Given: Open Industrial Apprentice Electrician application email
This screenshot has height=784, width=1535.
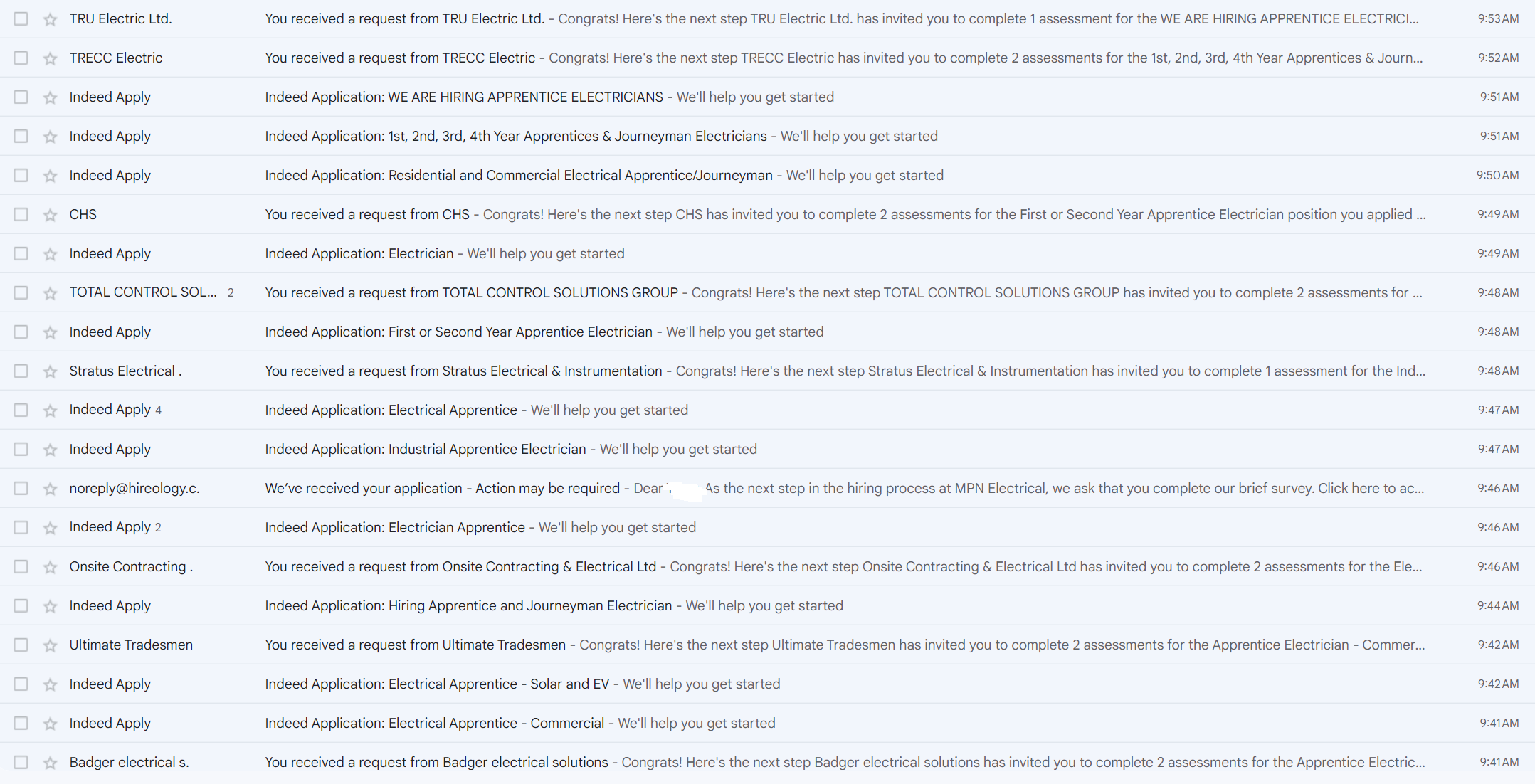Looking at the screenshot, I should [767, 449].
